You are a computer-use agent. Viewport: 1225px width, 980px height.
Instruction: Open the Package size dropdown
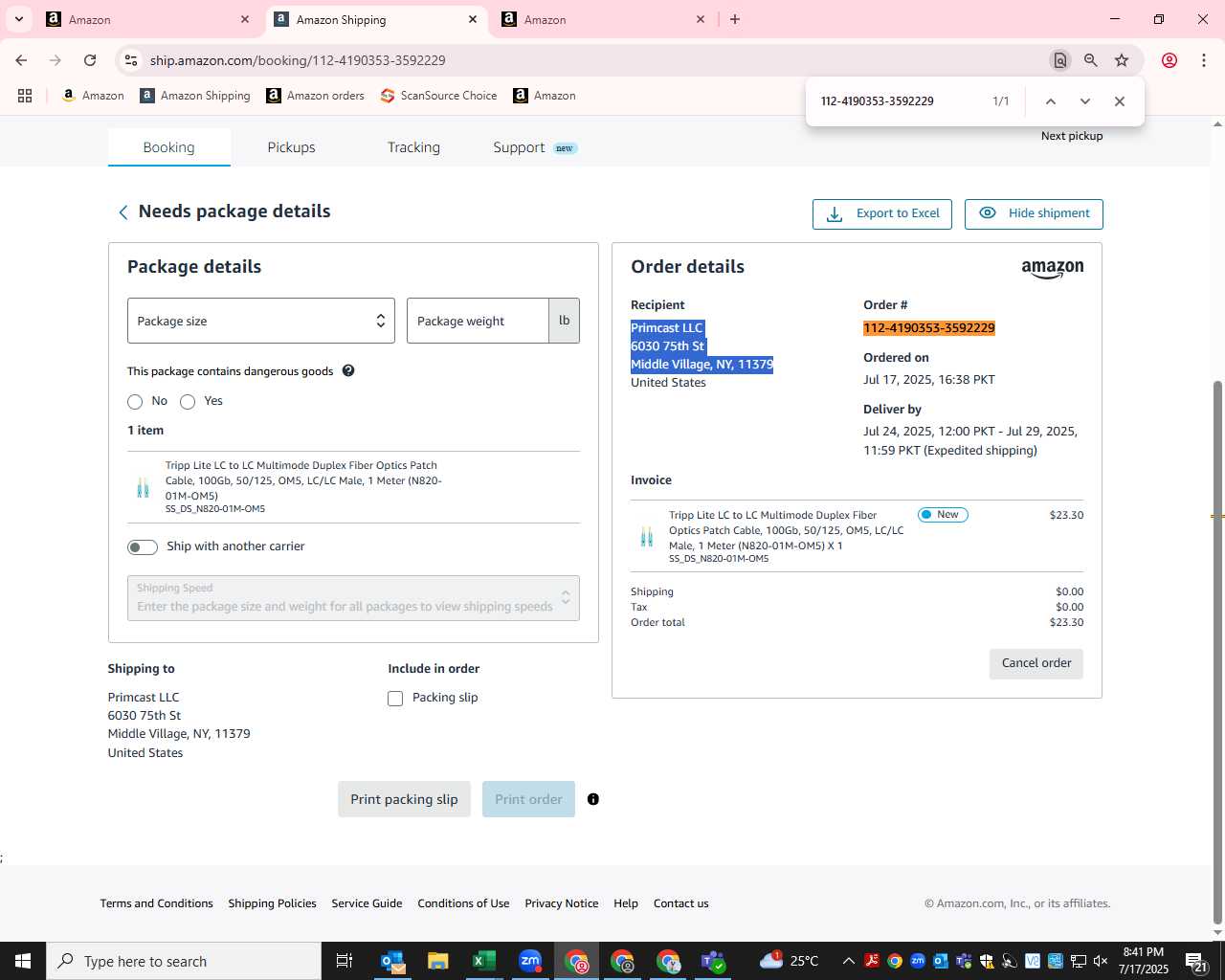pos(261,321)
